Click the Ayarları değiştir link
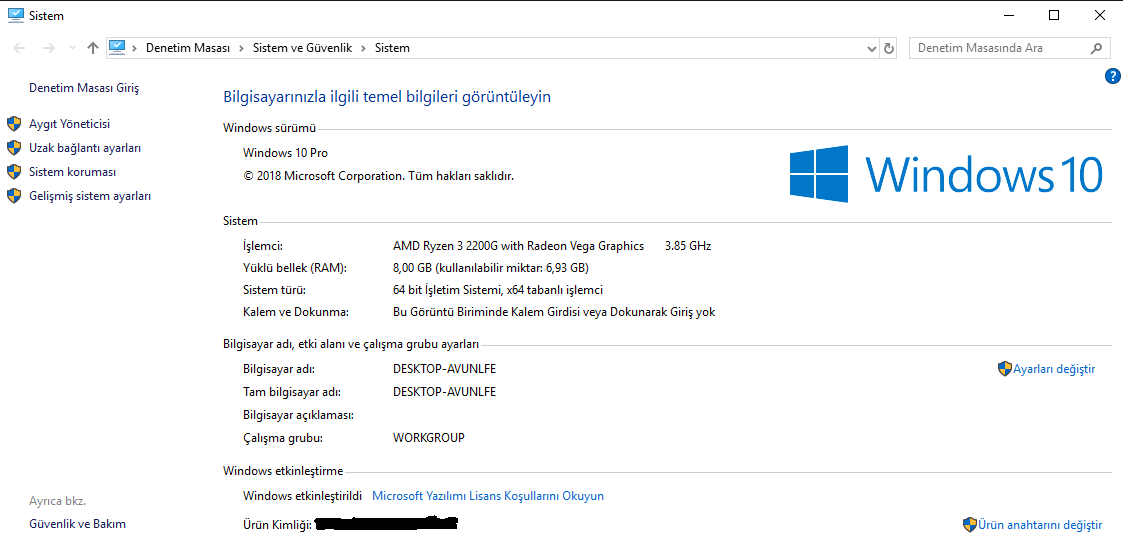This screenshot has height=551, width=1123. pyautogui.click(x=1054, y=369)
